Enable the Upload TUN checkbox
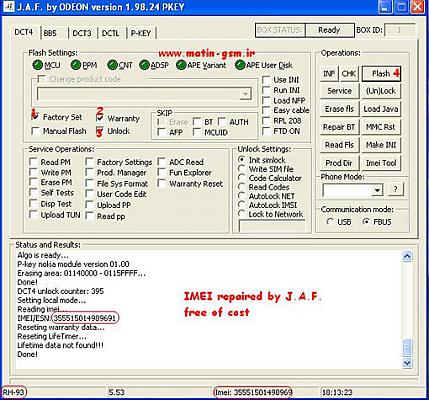The width and height of the screenshot is (429, 400). point(33,215)
